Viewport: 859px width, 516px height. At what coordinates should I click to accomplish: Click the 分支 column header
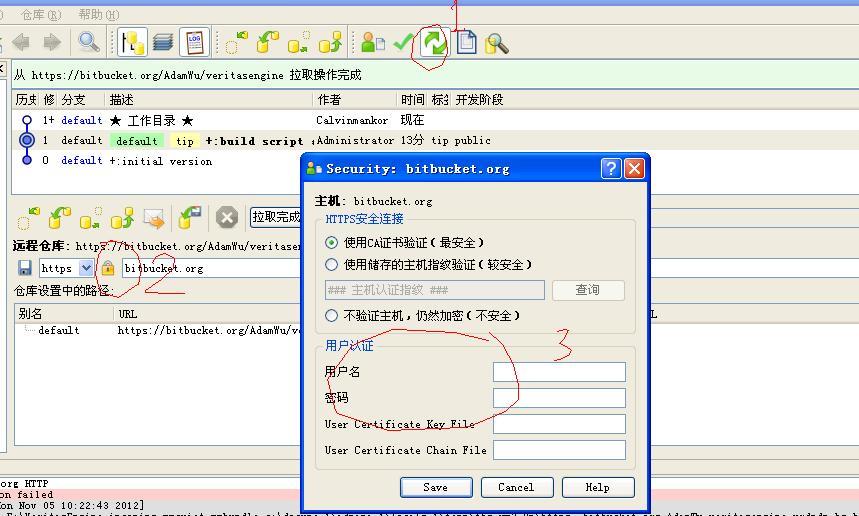[81, 99]
